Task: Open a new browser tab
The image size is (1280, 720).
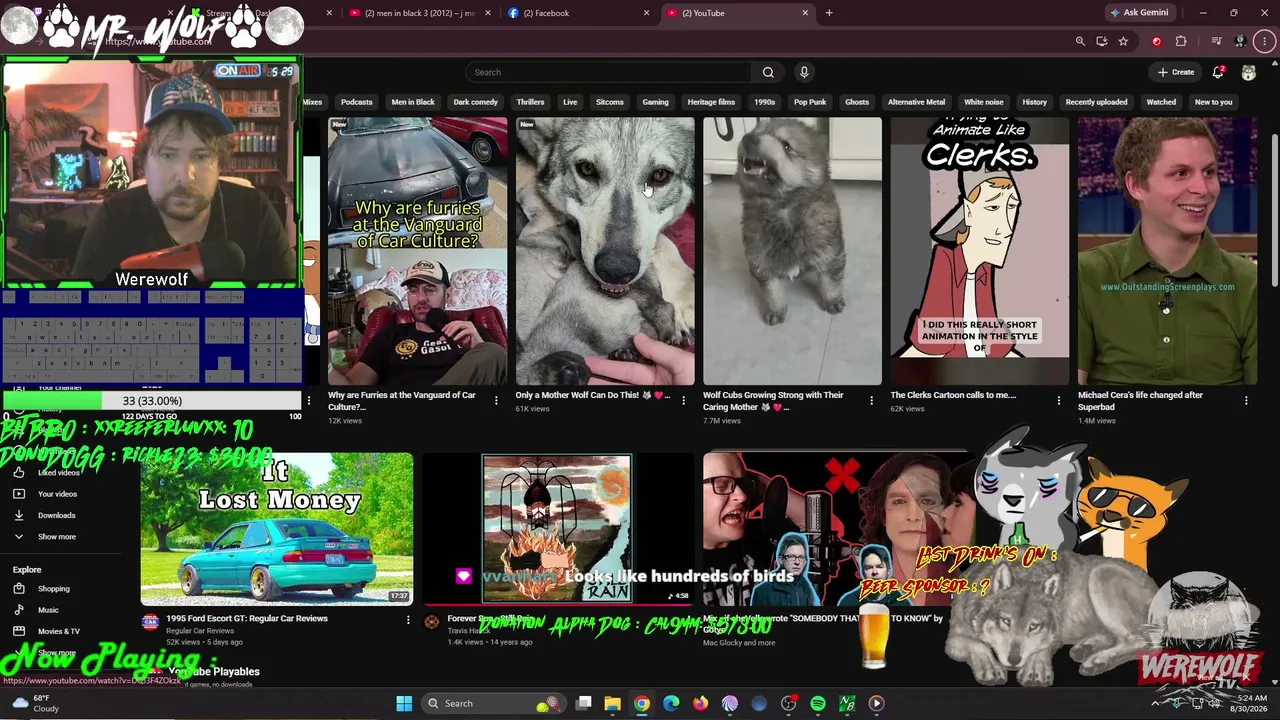Action: click(829, 13)
